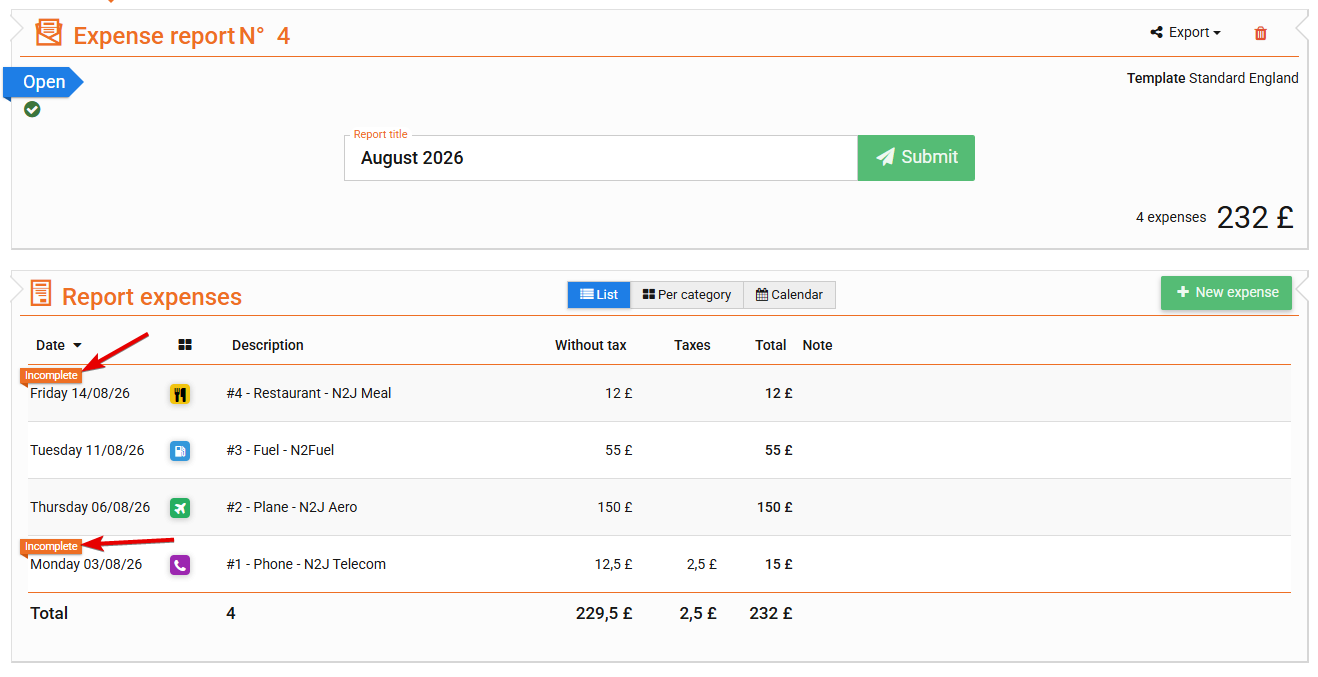Screen dimensions: 1318x677
Task: Click the Phone category icon
Action: click(x=180, y=565)
